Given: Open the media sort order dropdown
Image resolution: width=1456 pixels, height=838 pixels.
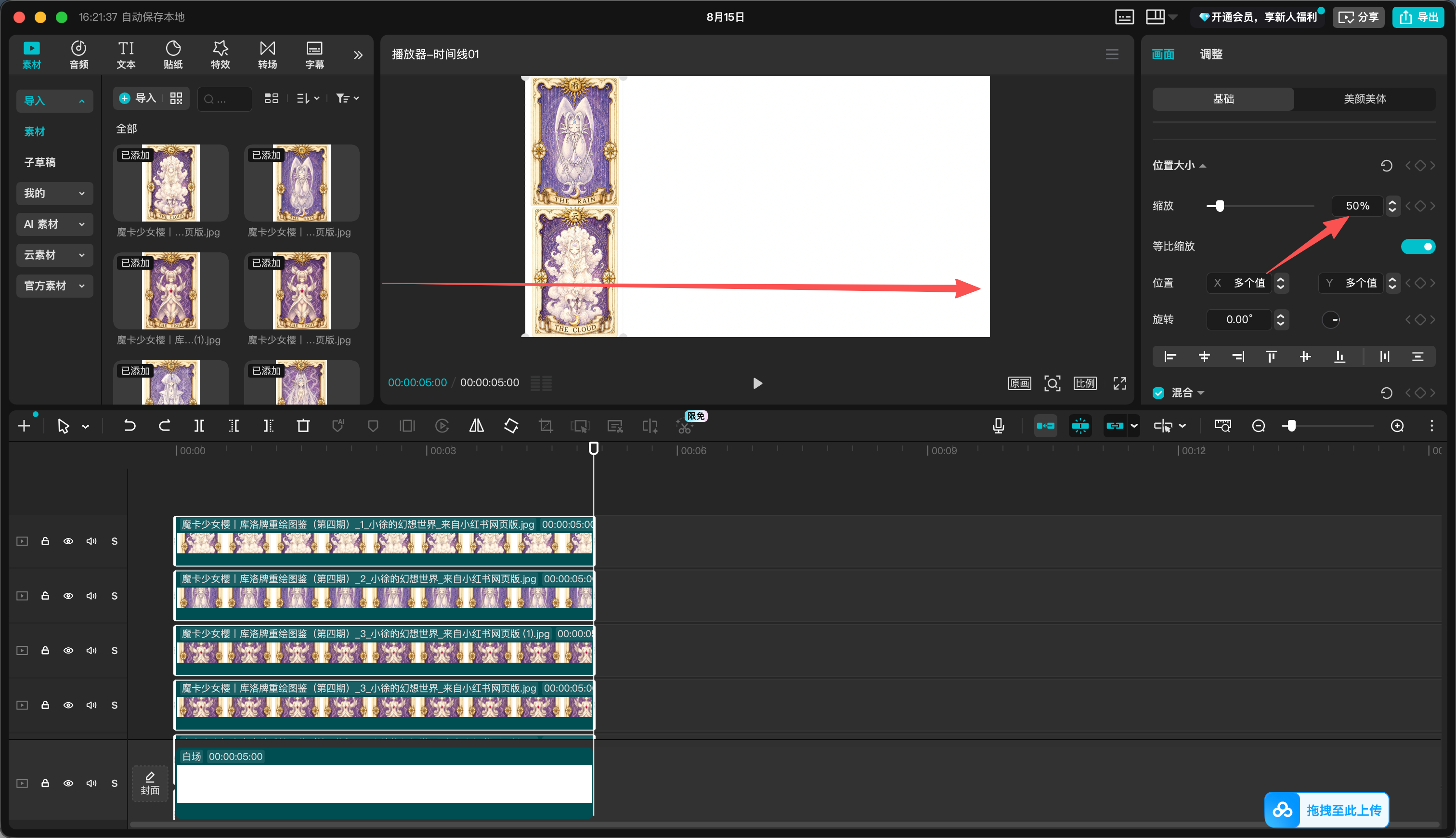Looking at the screenshot, I should point(308,98).
